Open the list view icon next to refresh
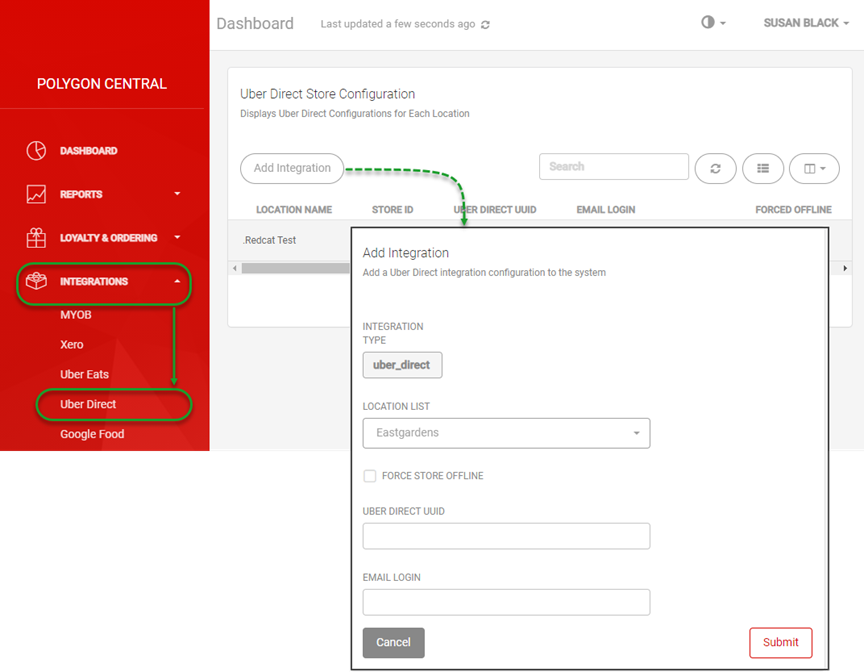Screen dimensions: 864x672 pyautogui.click(x=763, y=168)
